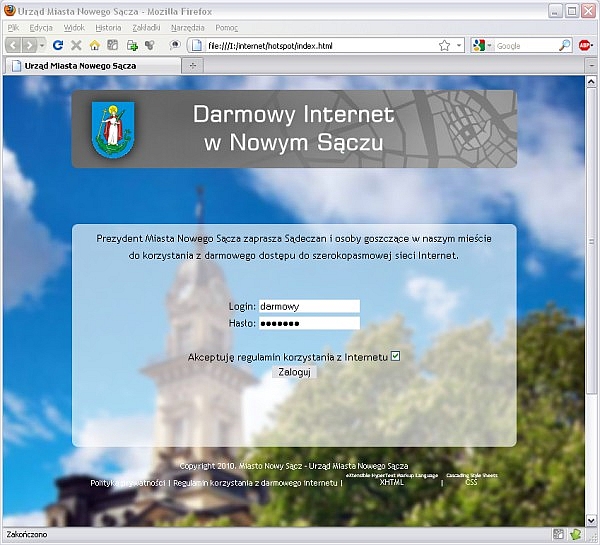The image size is (600, 545).
Task: Expand the address bar URL history dropdown
Action: coord(459,46)
